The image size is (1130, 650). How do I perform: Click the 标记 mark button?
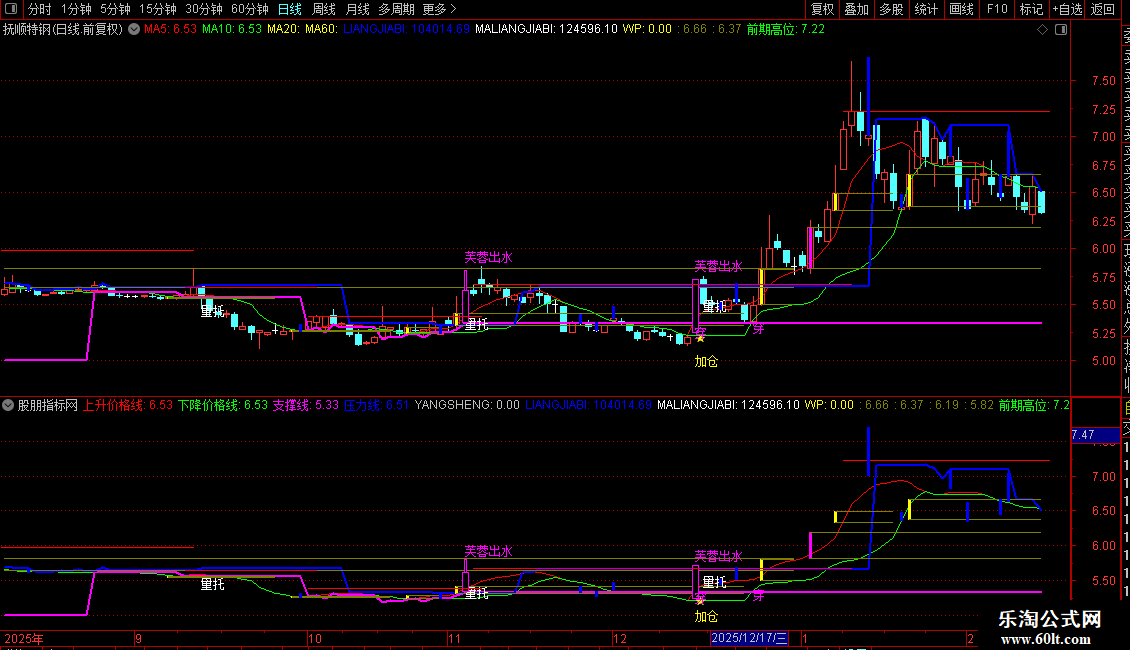coord(1031,9)
